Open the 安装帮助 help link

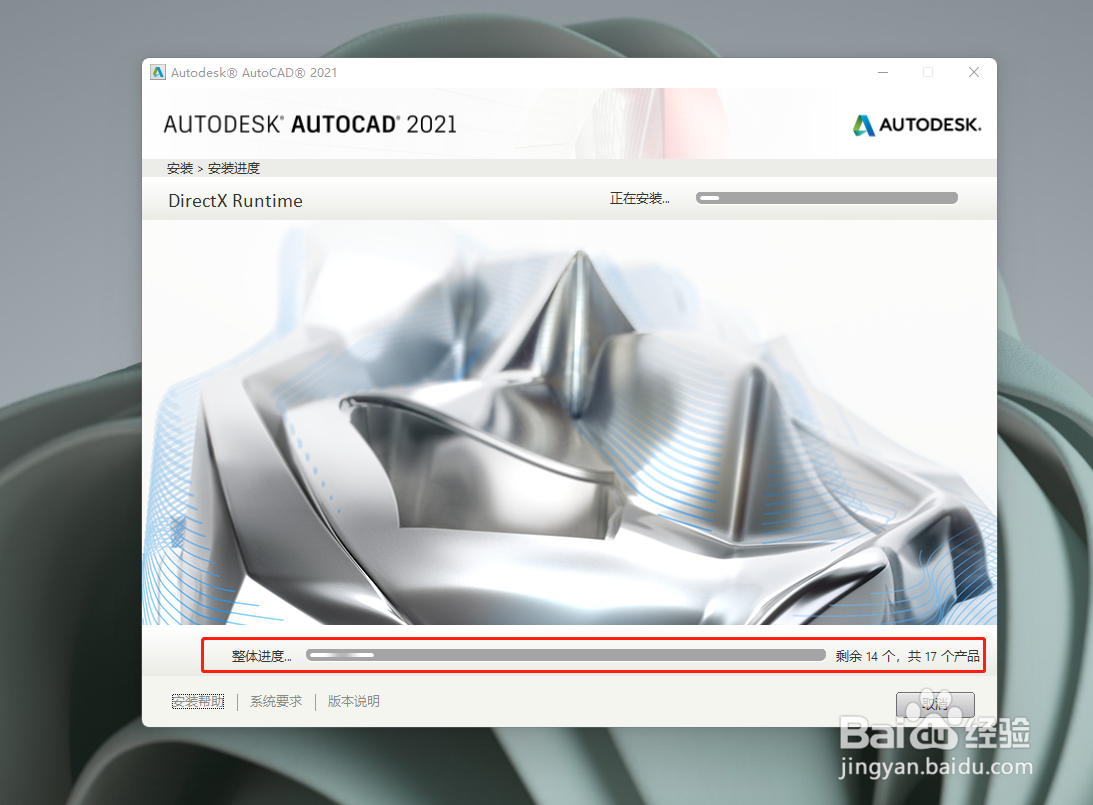[x=197, y=701]
